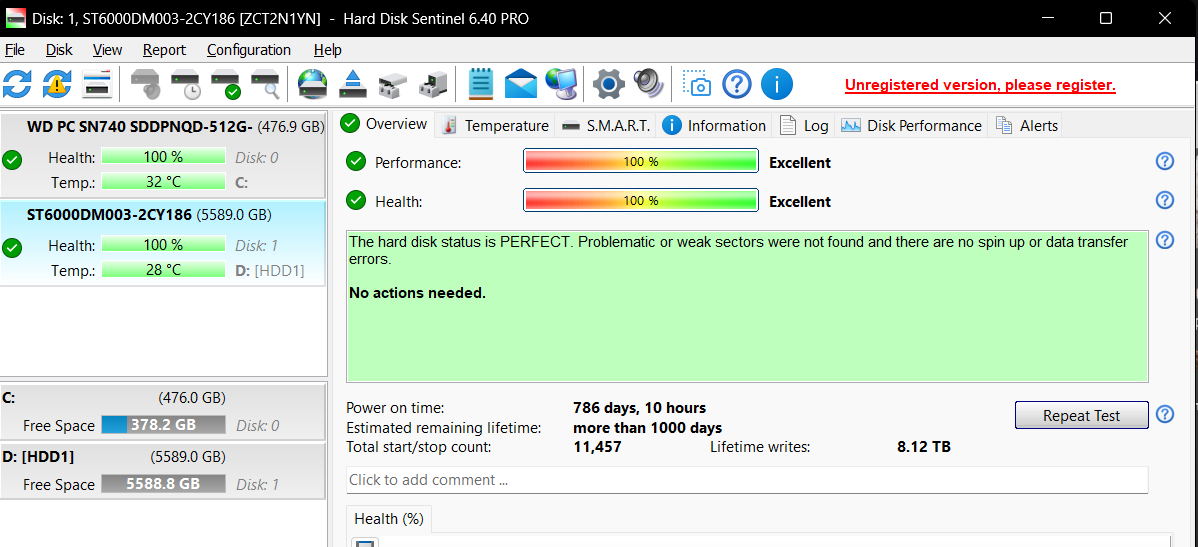Open the Report menu
Image resolution: width=1198 pixels, height=547 pixels.
[164, 50]
